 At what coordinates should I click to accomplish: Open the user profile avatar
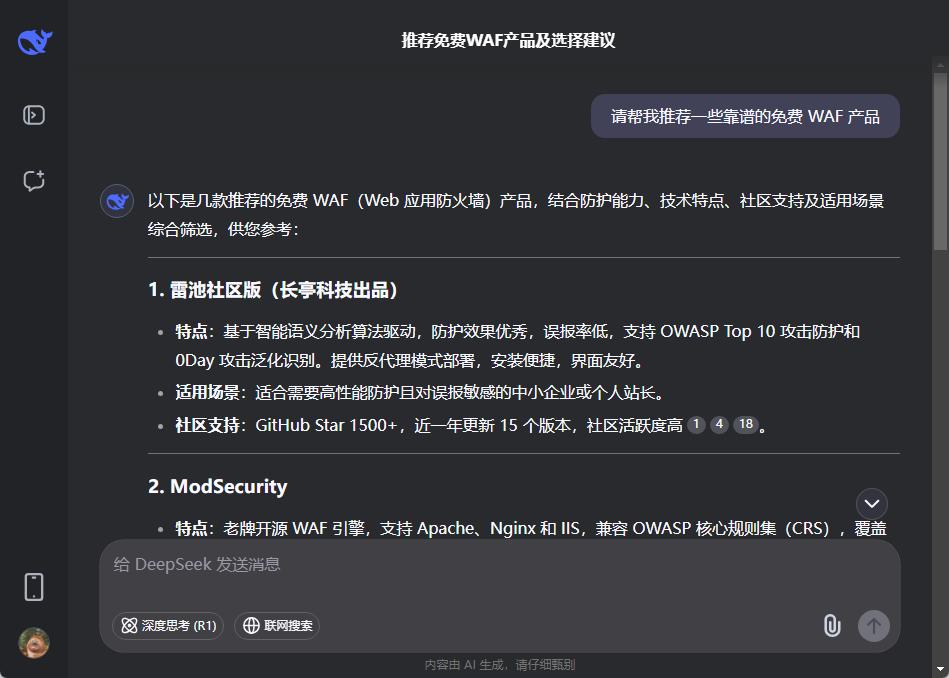pyautogui.click(x=34, y=642)
